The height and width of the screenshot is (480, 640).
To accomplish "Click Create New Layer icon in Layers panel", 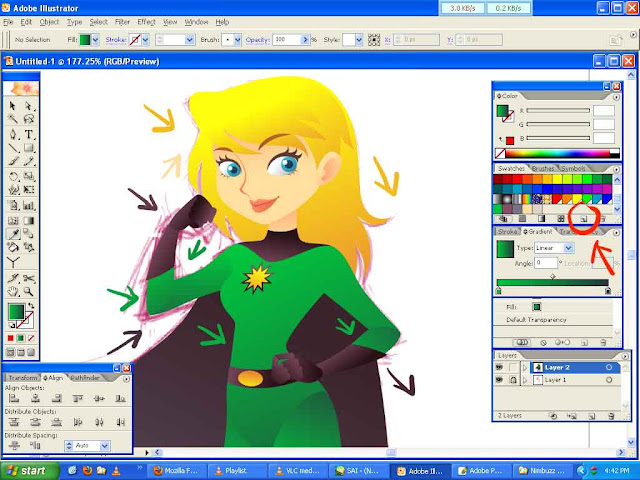I will point(591,416).
